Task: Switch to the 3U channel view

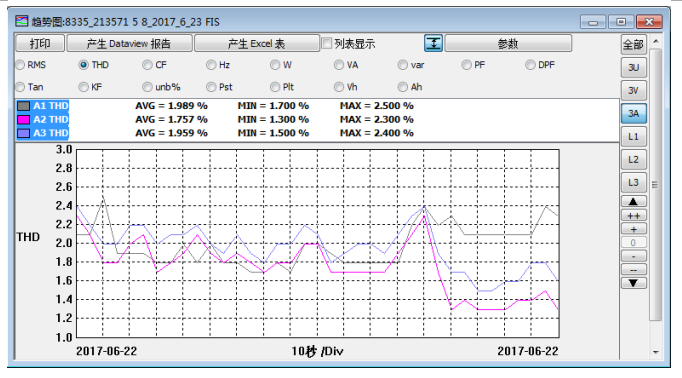Action: click(x=633, y=67)
